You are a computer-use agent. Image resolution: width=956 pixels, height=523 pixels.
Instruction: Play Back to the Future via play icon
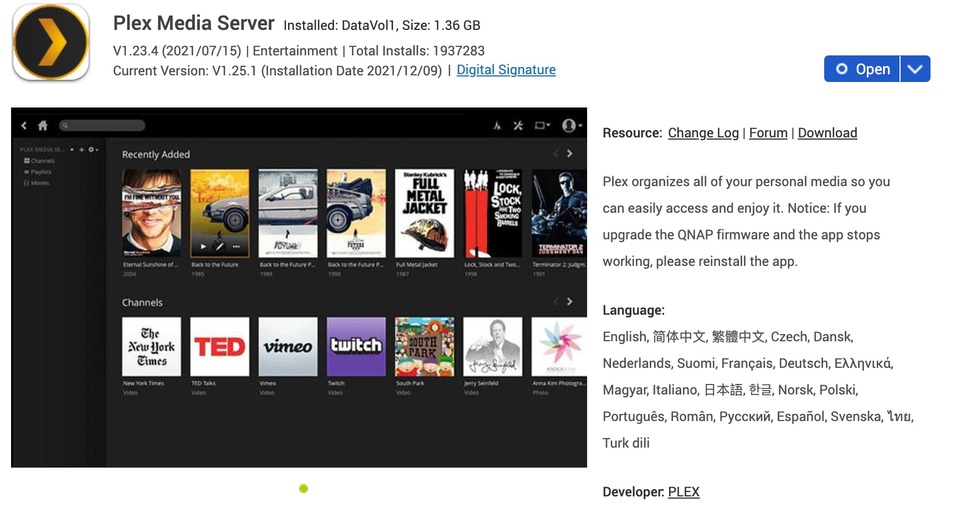[x=203, y=247]
